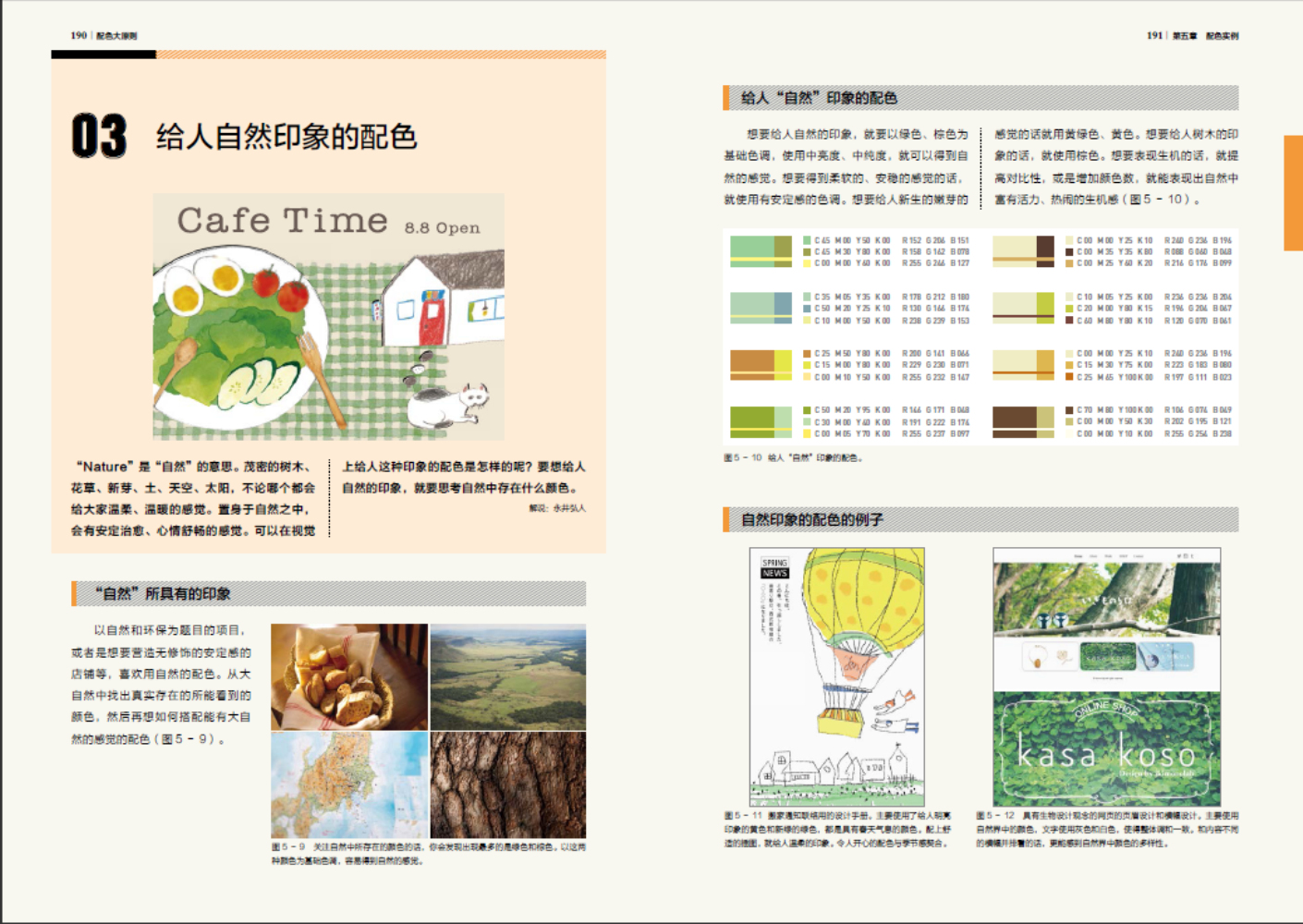Click the Cafe Time illustration
The width and height of the screenshot is (1303, 924).
pyautogui.click(x=328, y=316)
